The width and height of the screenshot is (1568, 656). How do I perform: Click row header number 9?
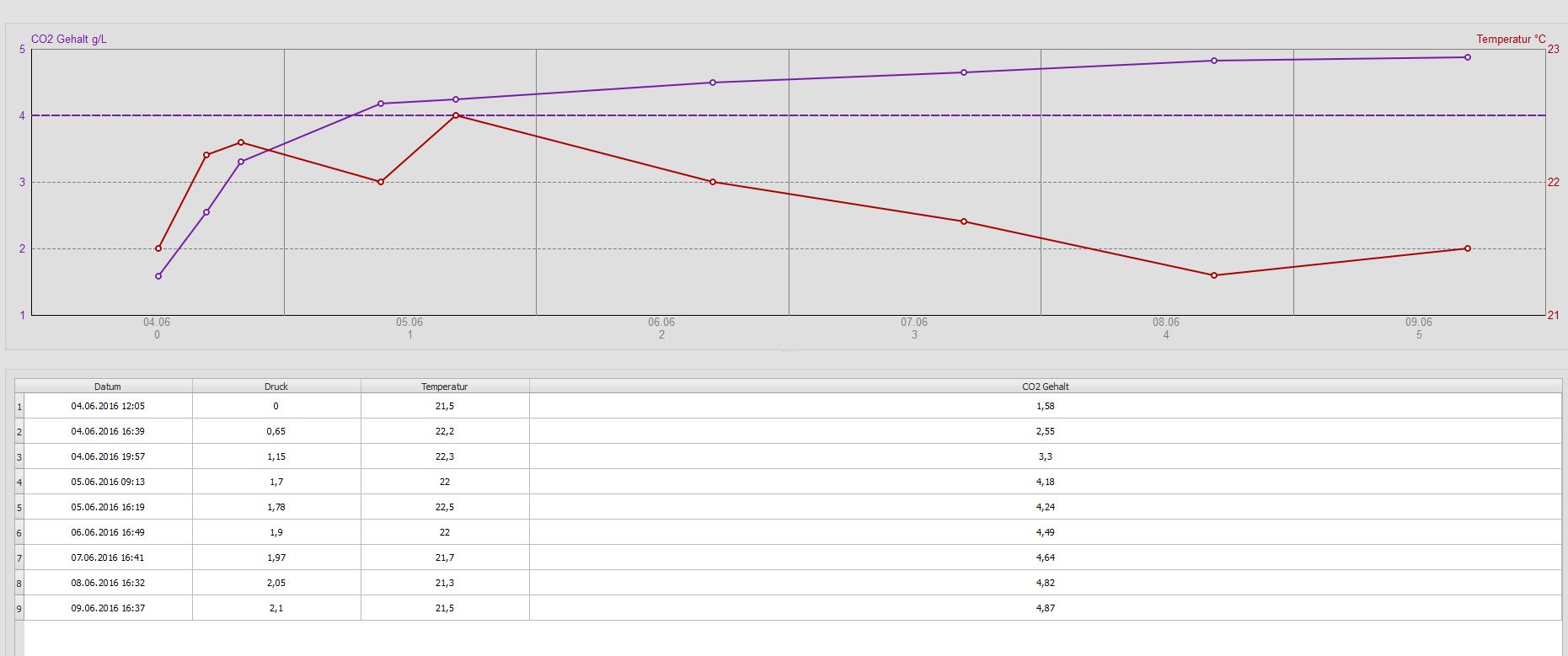pyautogui.click(x=19, y=609)
